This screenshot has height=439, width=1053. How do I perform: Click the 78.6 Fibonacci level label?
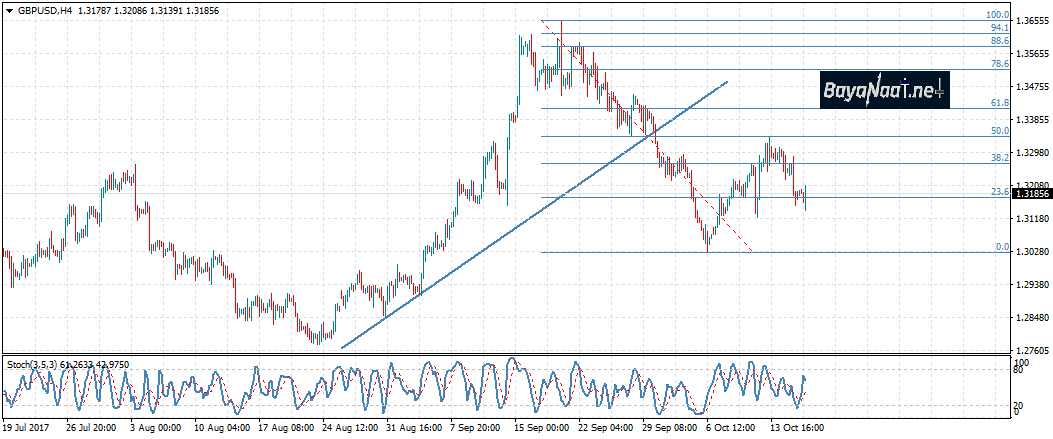tap(998, 64)
